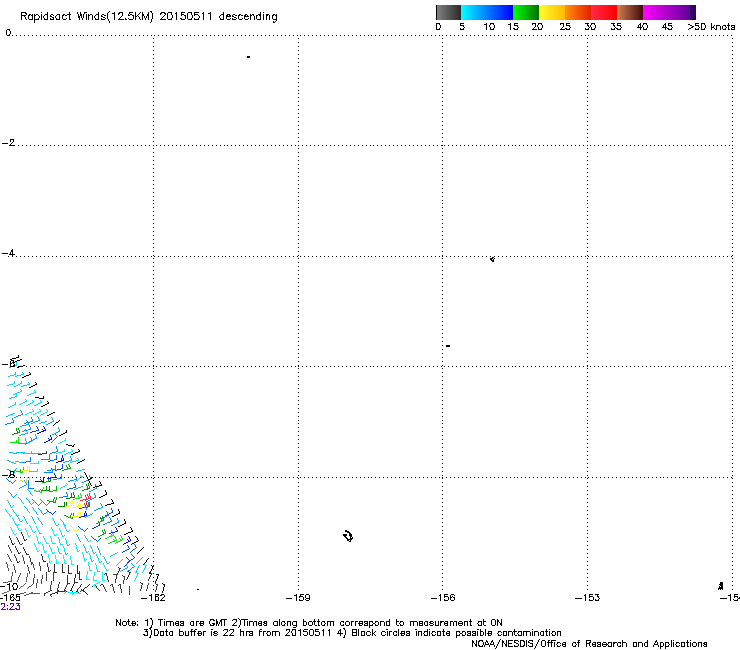Click the '-162' longitude axis label
Screen dimensions: 740x650
[153, 598]
